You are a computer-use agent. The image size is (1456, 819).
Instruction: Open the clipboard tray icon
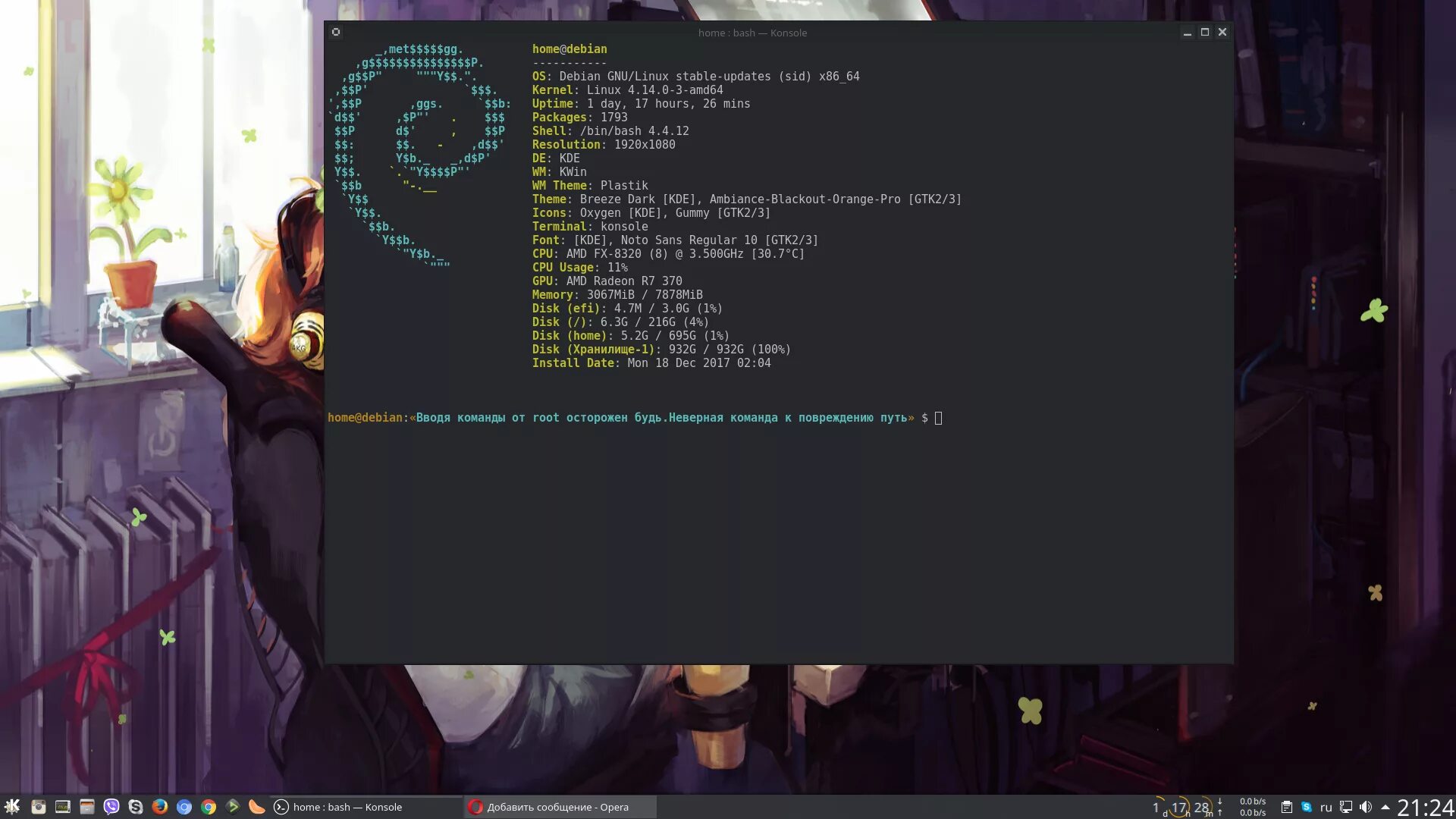click(x=1287, y=807)
